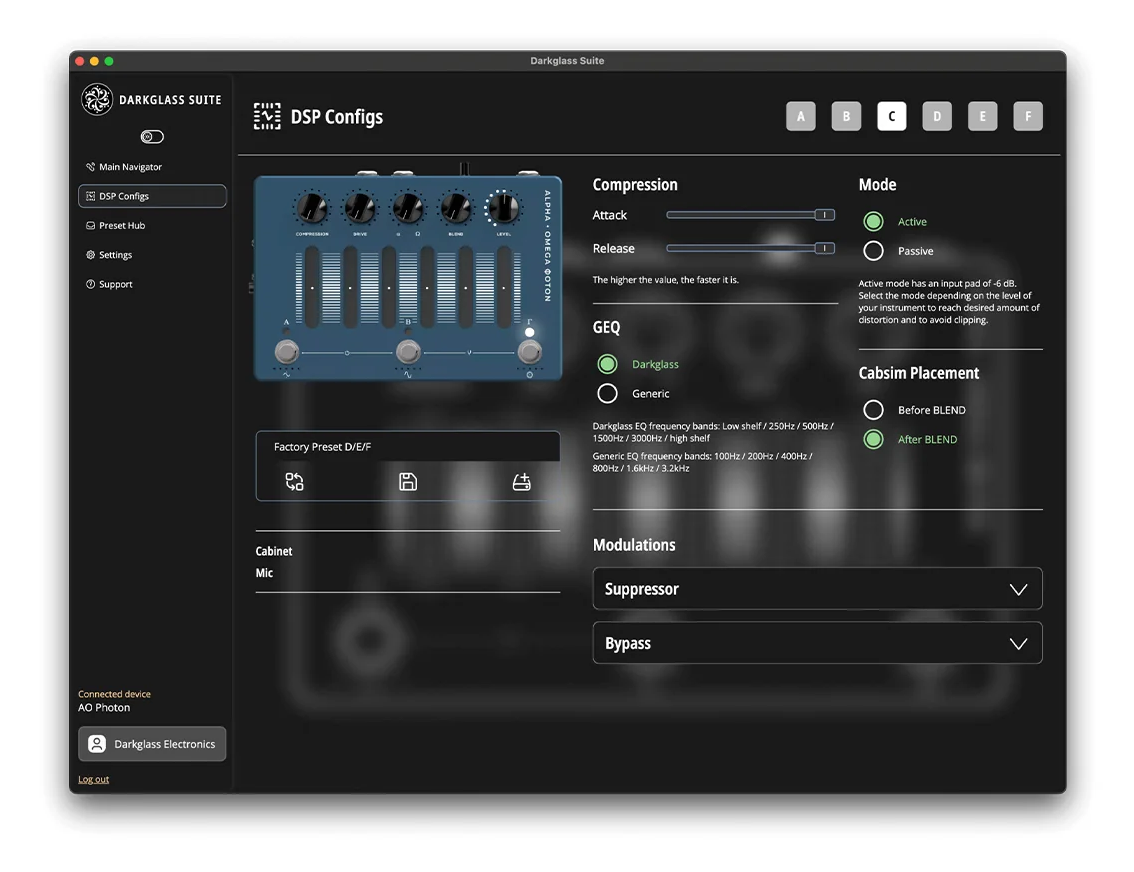This screenshot has width=1134, height=872.
Task: Switch to preset slot B
Action: point(846,116)
